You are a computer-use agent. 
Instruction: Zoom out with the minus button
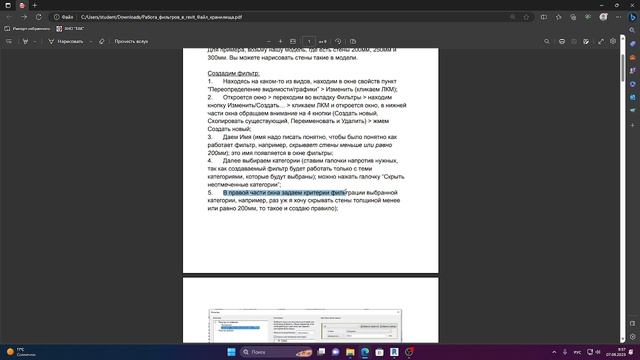pos(268,41)
